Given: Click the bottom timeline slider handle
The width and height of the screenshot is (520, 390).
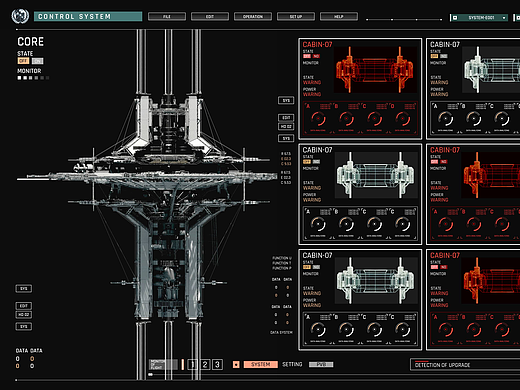Looking at the screenshot, I should [x=151, y=374].
